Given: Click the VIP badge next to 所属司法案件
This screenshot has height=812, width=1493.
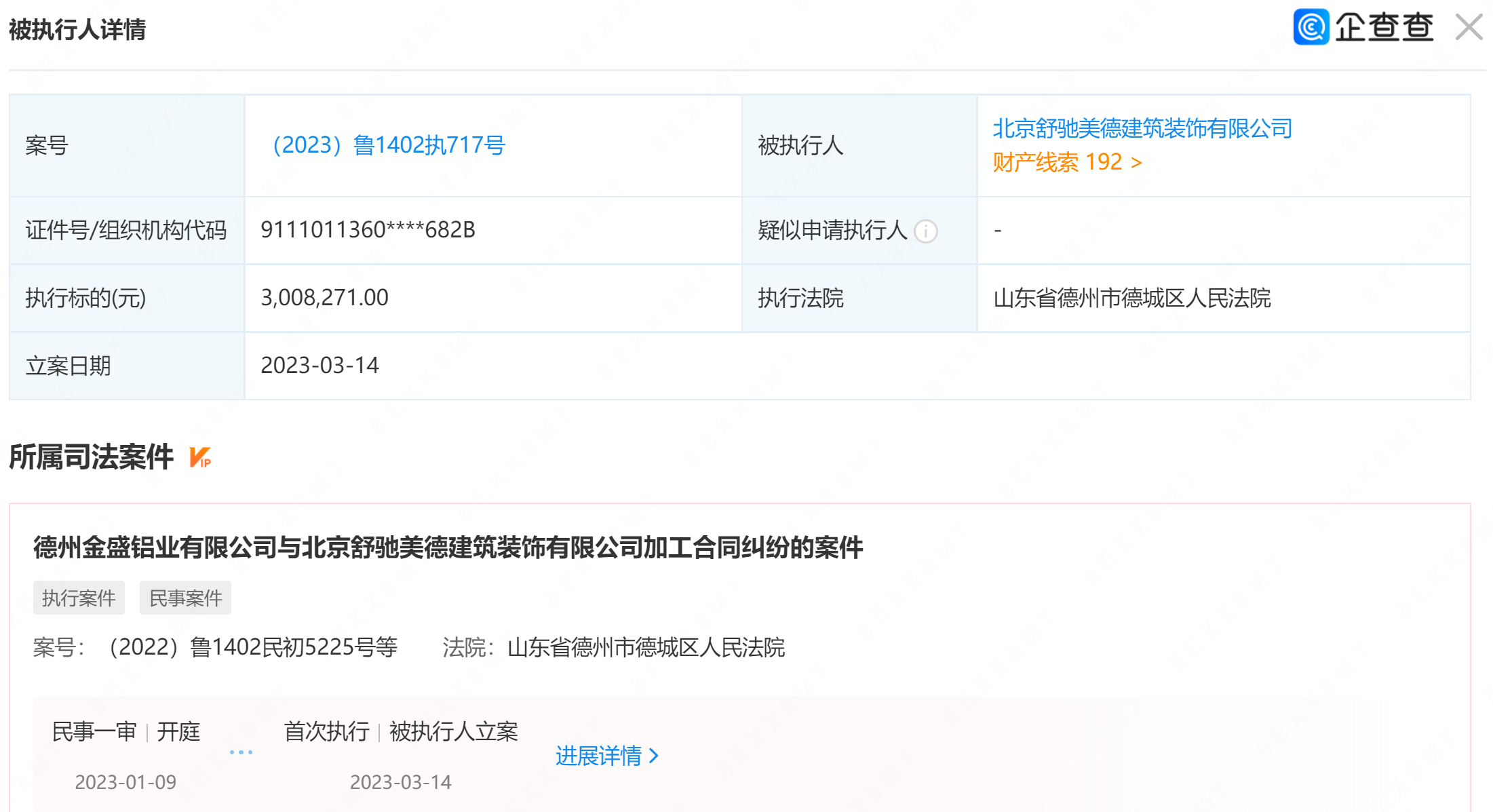Looking at the screenshot, I should 200,457.
